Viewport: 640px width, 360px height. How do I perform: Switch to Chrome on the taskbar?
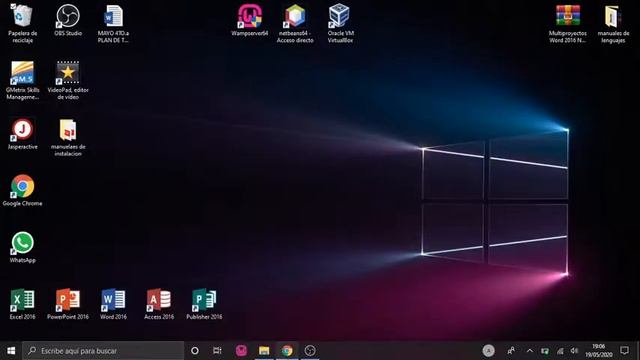(x=287, y=351)
